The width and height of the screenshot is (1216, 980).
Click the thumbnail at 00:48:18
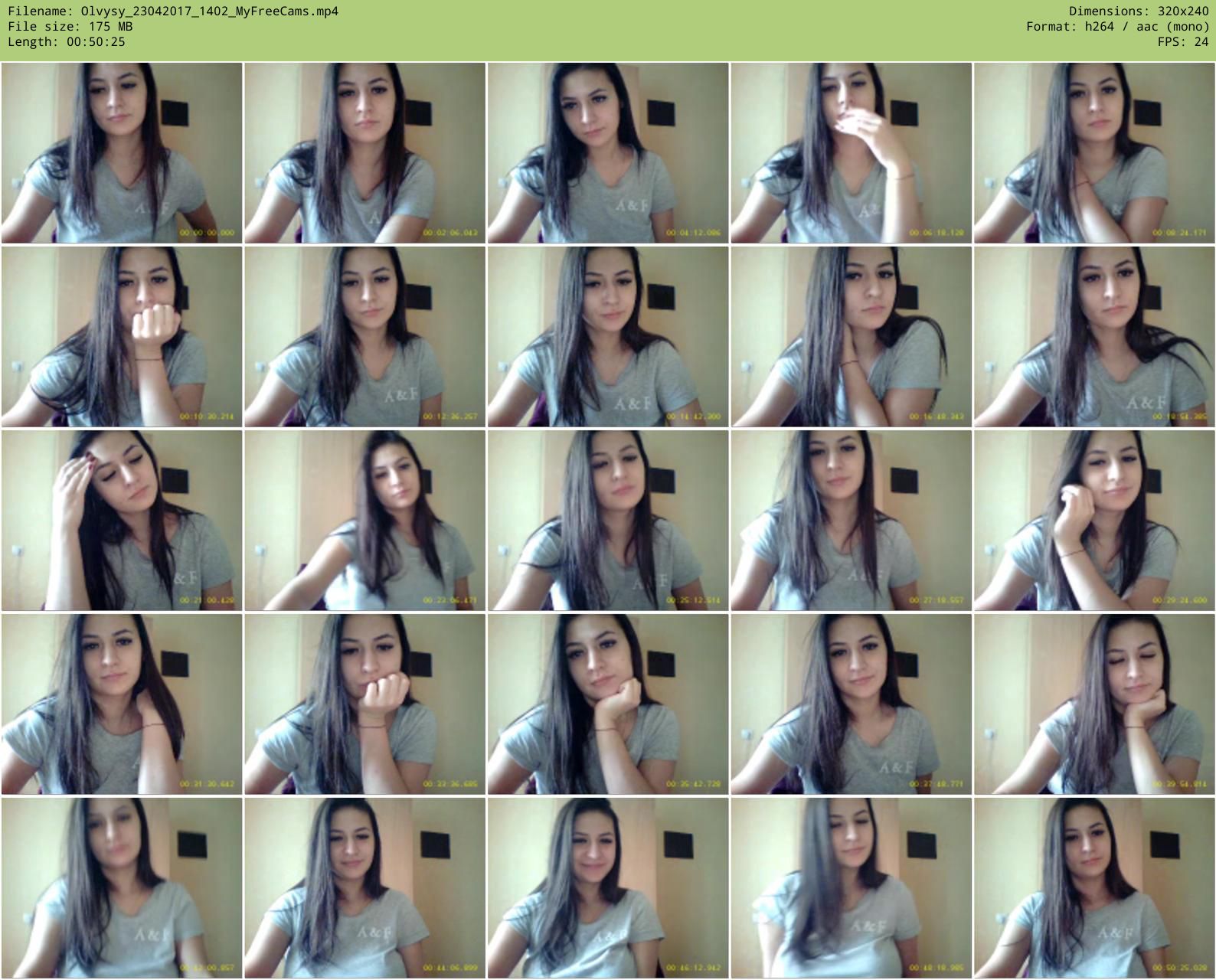click(x=851, y=888)
